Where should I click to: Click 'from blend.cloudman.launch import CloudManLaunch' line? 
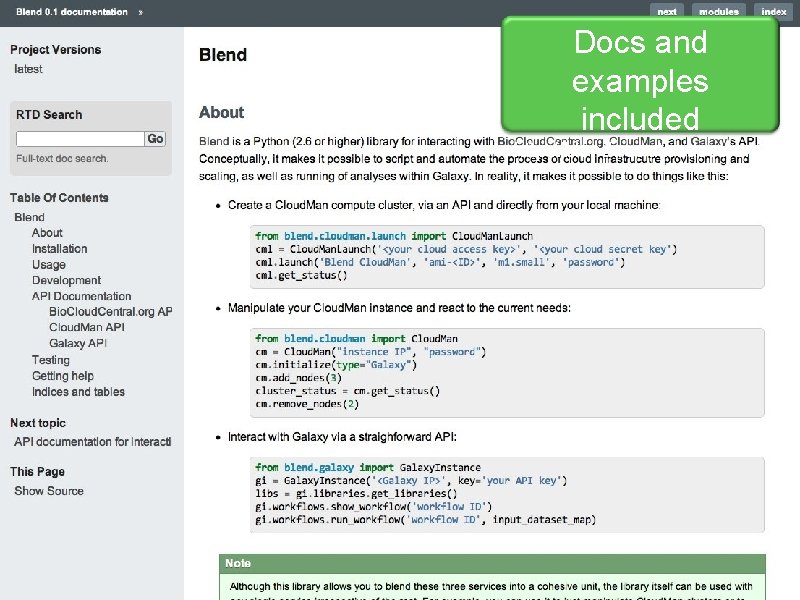click(394, 236)
